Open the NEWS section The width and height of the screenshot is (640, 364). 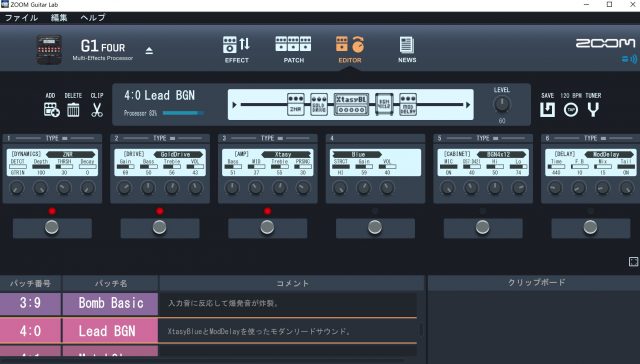(407, 49)
